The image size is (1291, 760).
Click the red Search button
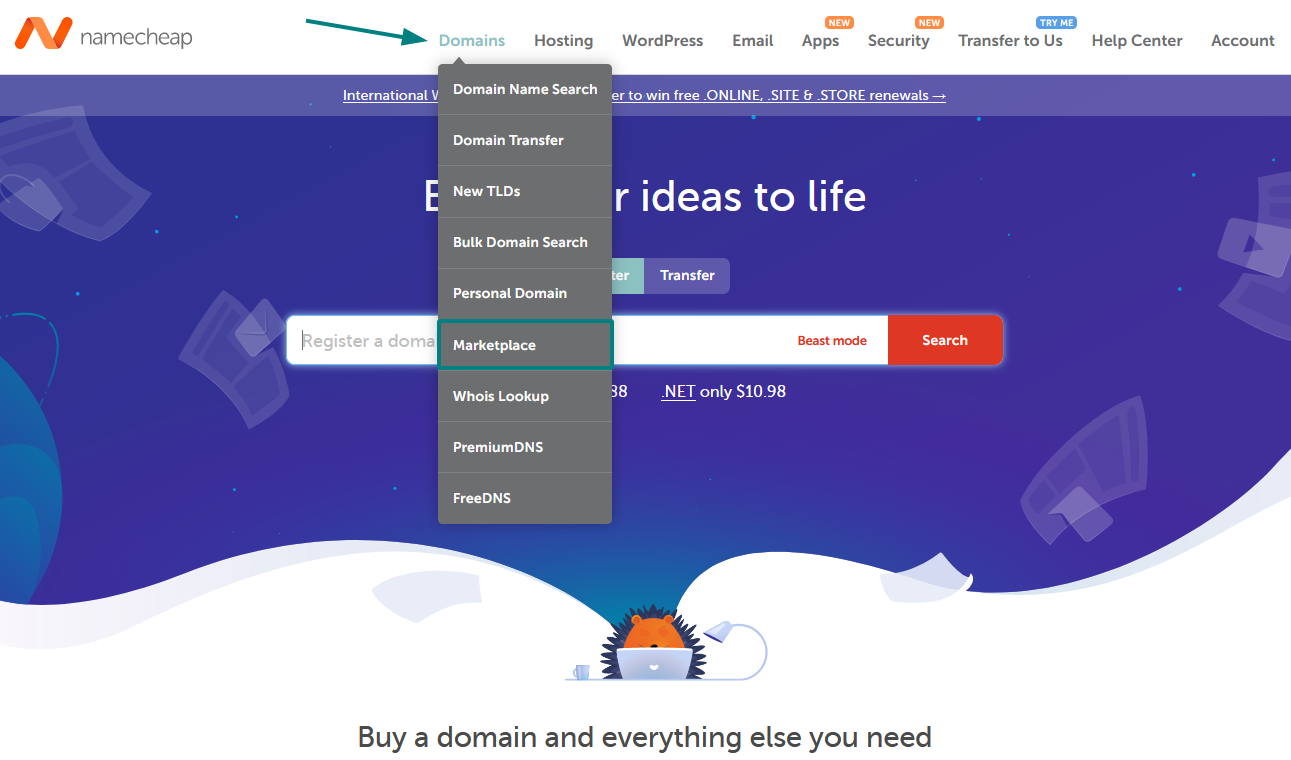point(945,341)
